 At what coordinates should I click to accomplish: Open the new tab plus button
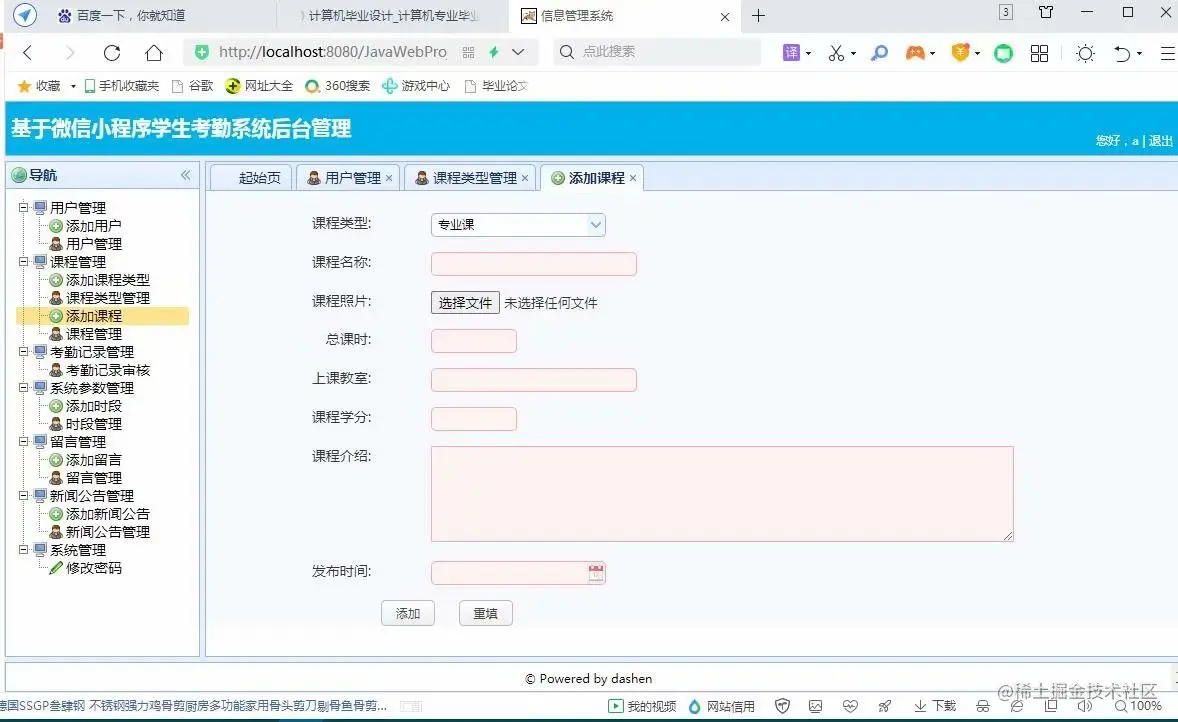pos(759,16)
